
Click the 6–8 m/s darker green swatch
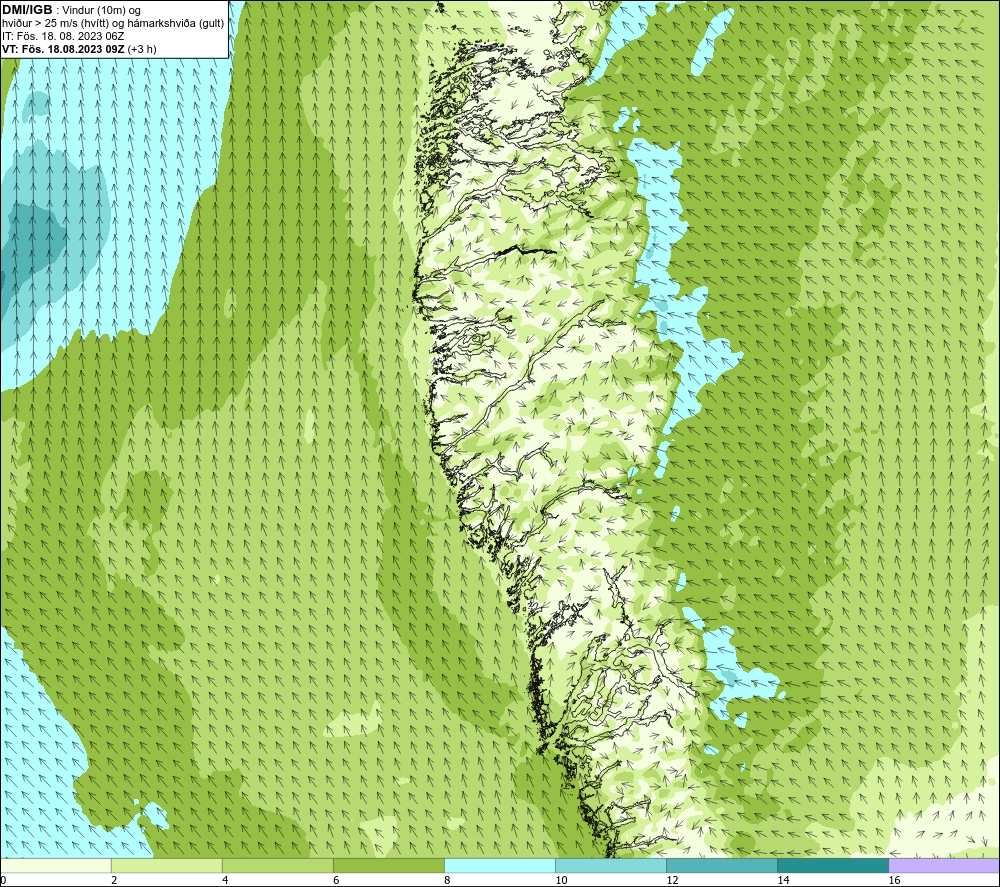[389, 865]
